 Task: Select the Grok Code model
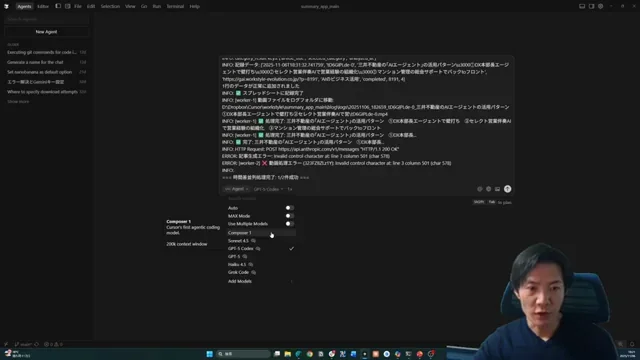261,272
